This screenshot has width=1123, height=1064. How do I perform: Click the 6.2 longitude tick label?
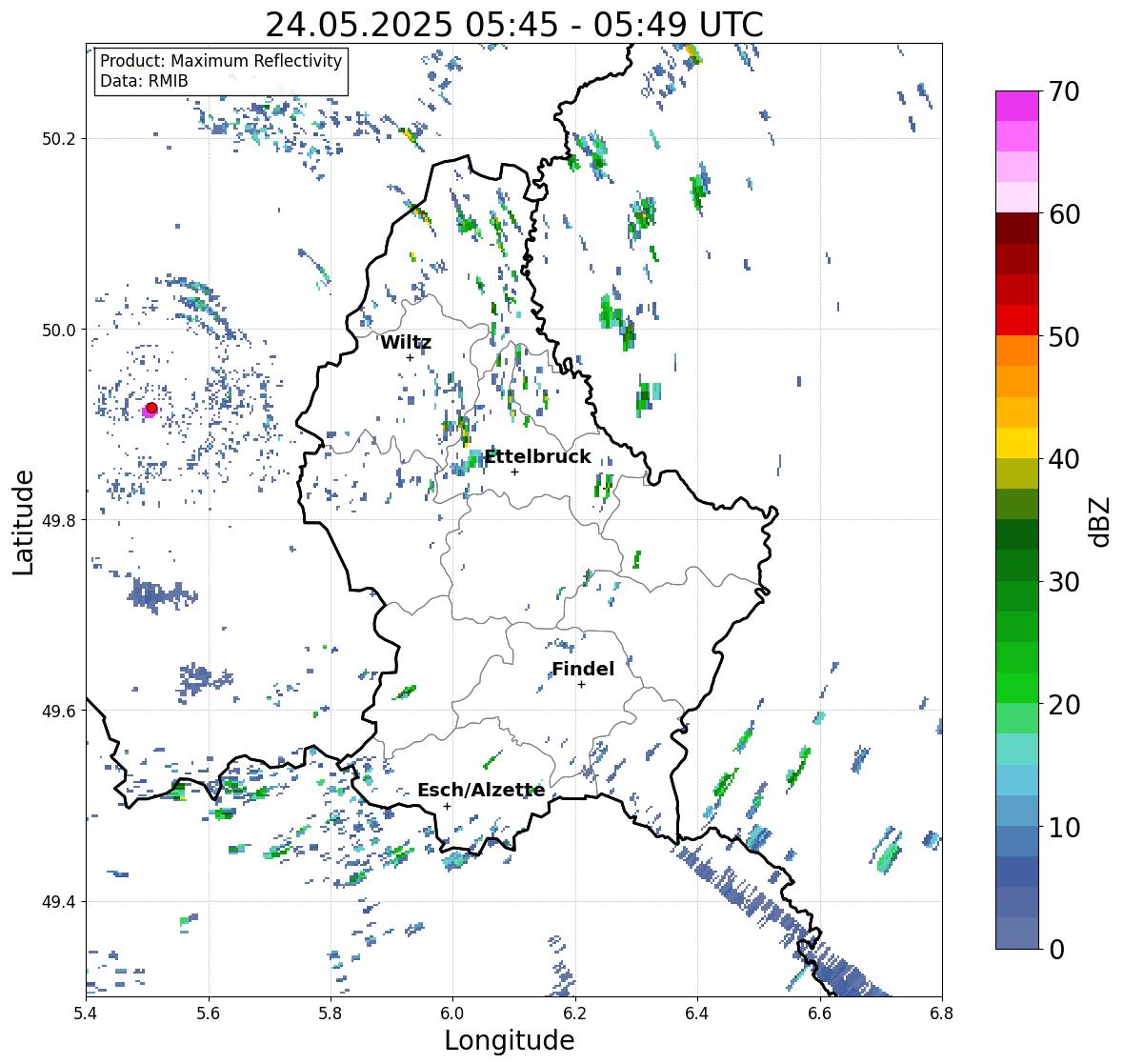575,1014
